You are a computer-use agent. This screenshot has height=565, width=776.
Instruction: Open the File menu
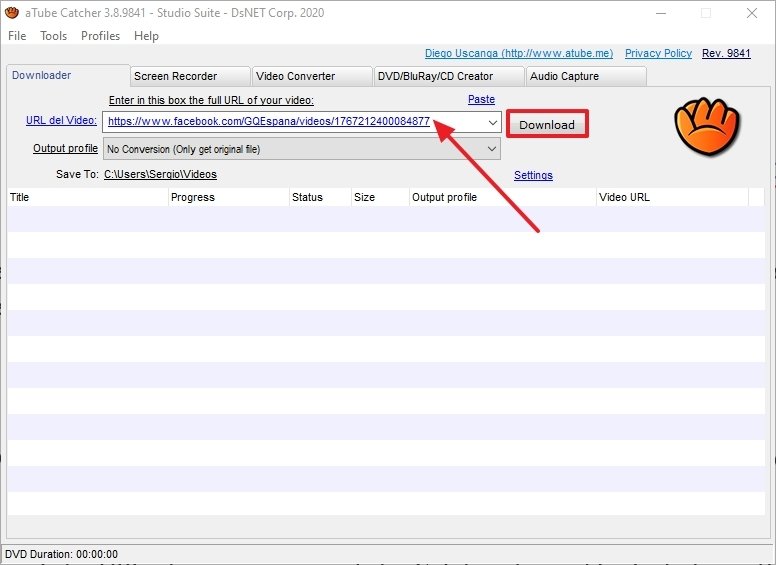17,36
